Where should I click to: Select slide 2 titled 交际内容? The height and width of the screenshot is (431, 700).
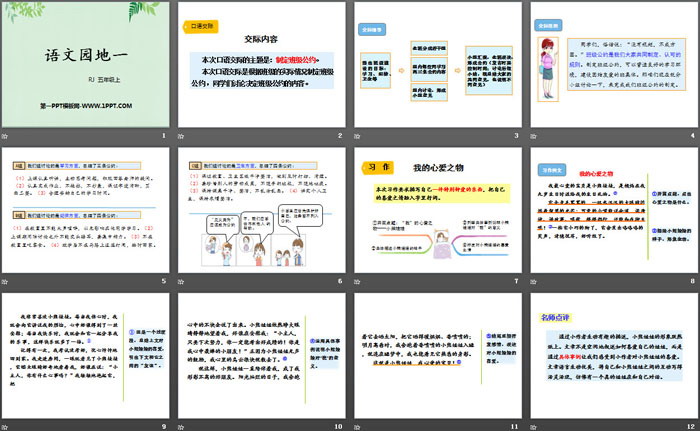coord(262,64)
